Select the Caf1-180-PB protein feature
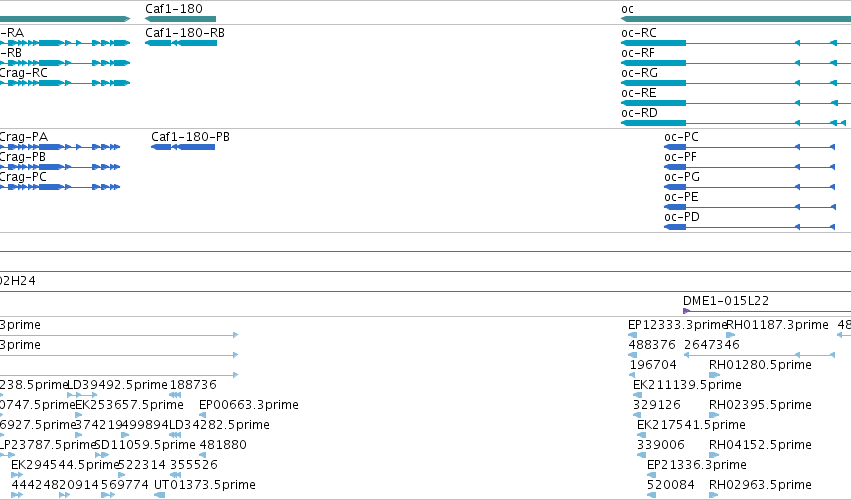This screenshot has height=500, width=851. coord(183,147)
